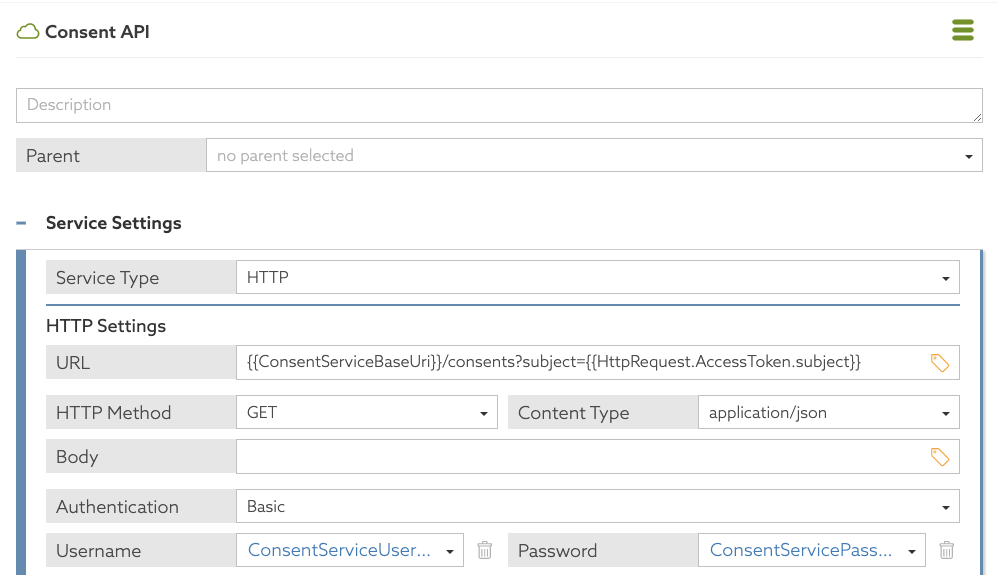Change the HTTP Method from GET
The height and width of the screenshot is (575, 998).
[366, 413]
